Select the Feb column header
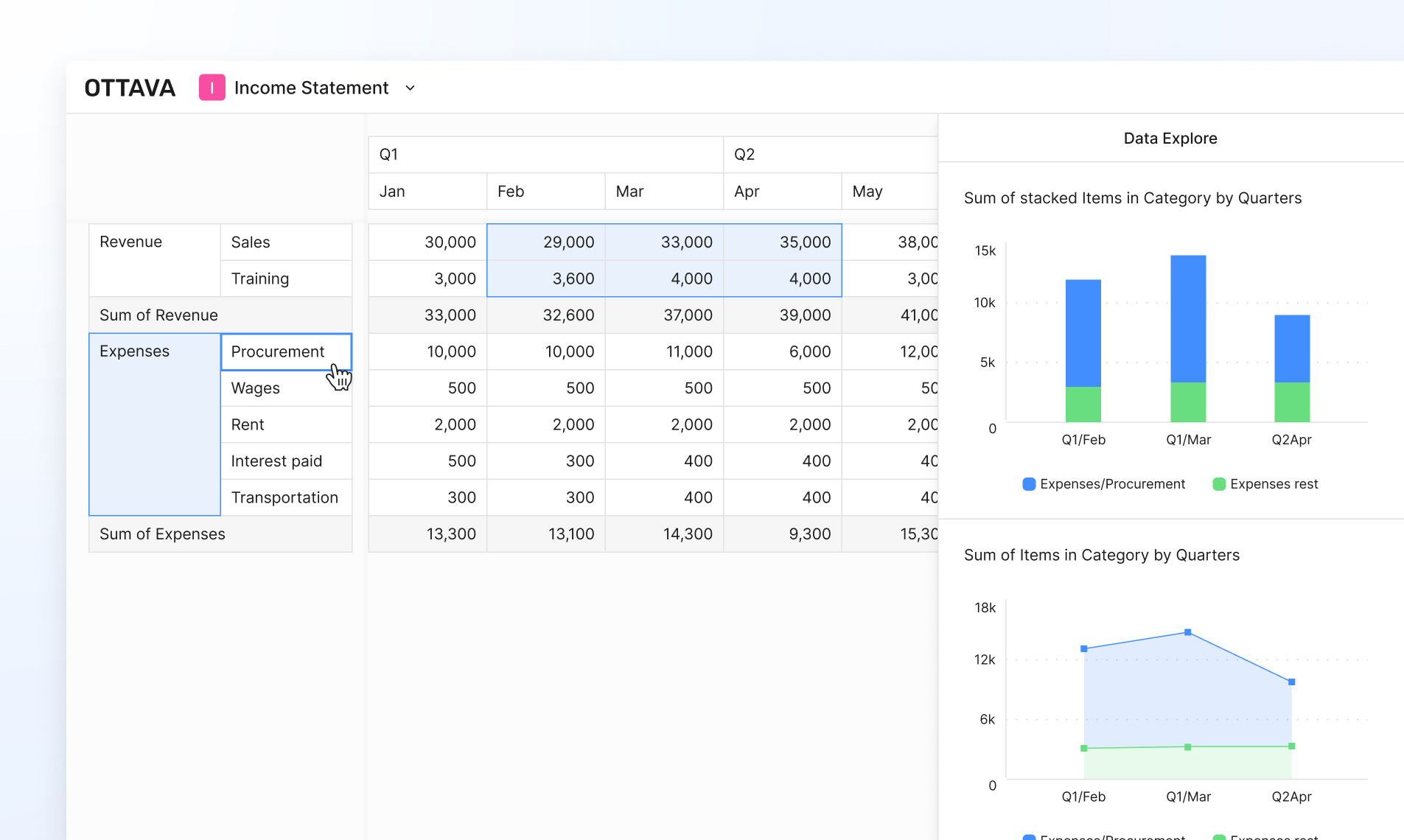The image size is (1404, 840). pyautogui.click(x=545, y=192)
